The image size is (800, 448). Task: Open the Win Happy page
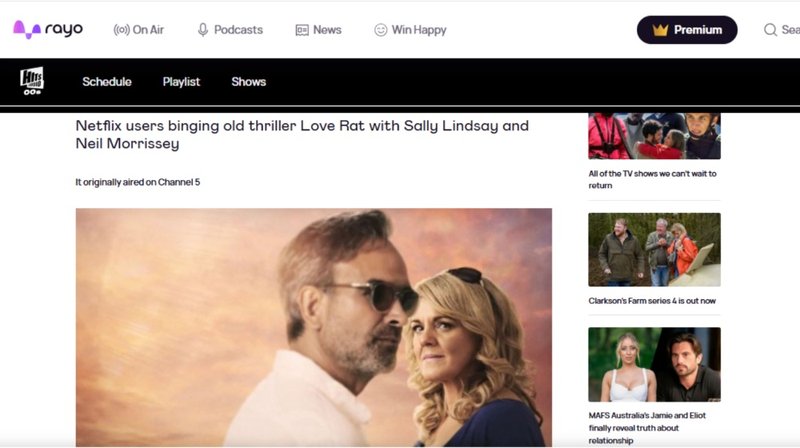pos(419,30)
